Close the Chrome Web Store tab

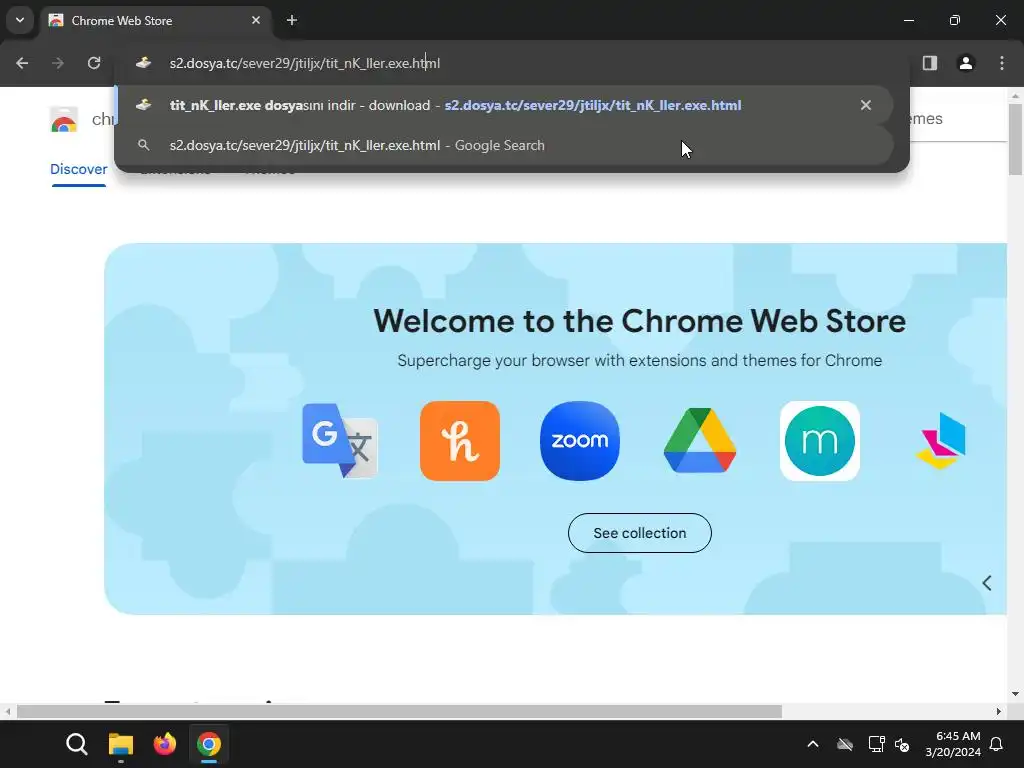pos(256,20)
